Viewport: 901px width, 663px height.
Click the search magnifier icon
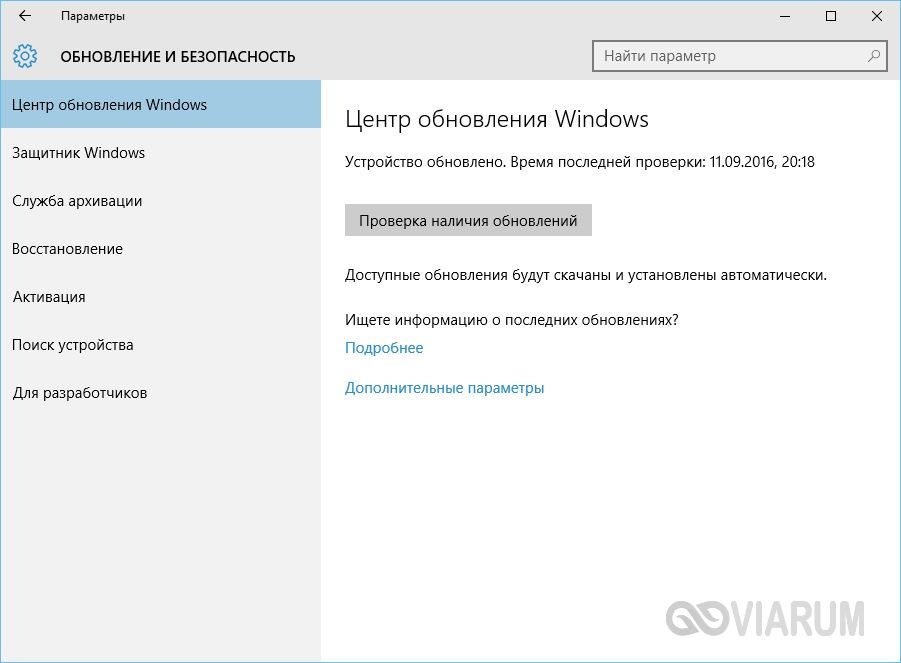tap(873, 56)
